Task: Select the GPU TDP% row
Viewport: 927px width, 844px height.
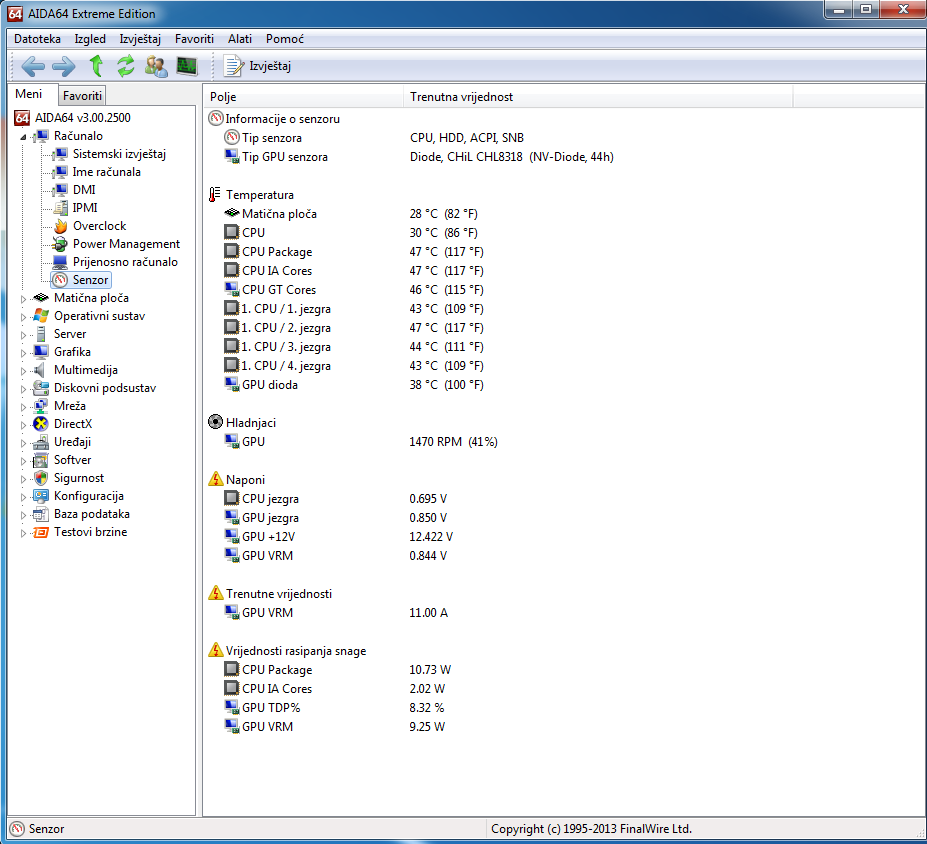Action: tap(565, 707)
